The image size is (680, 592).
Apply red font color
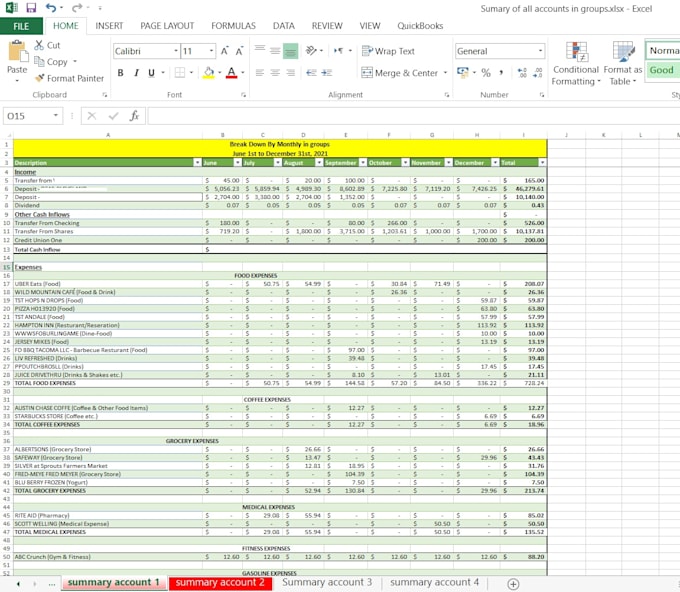click(x=232, y=72)
